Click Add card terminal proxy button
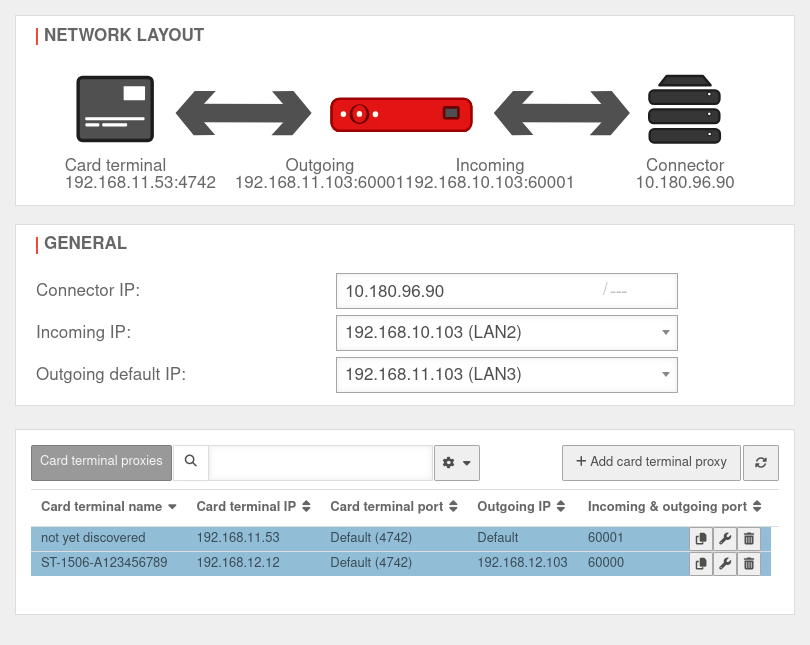Image resolution: width=810 pixels, height=645 pixels. pyautogui.click(x=651, y=462)
